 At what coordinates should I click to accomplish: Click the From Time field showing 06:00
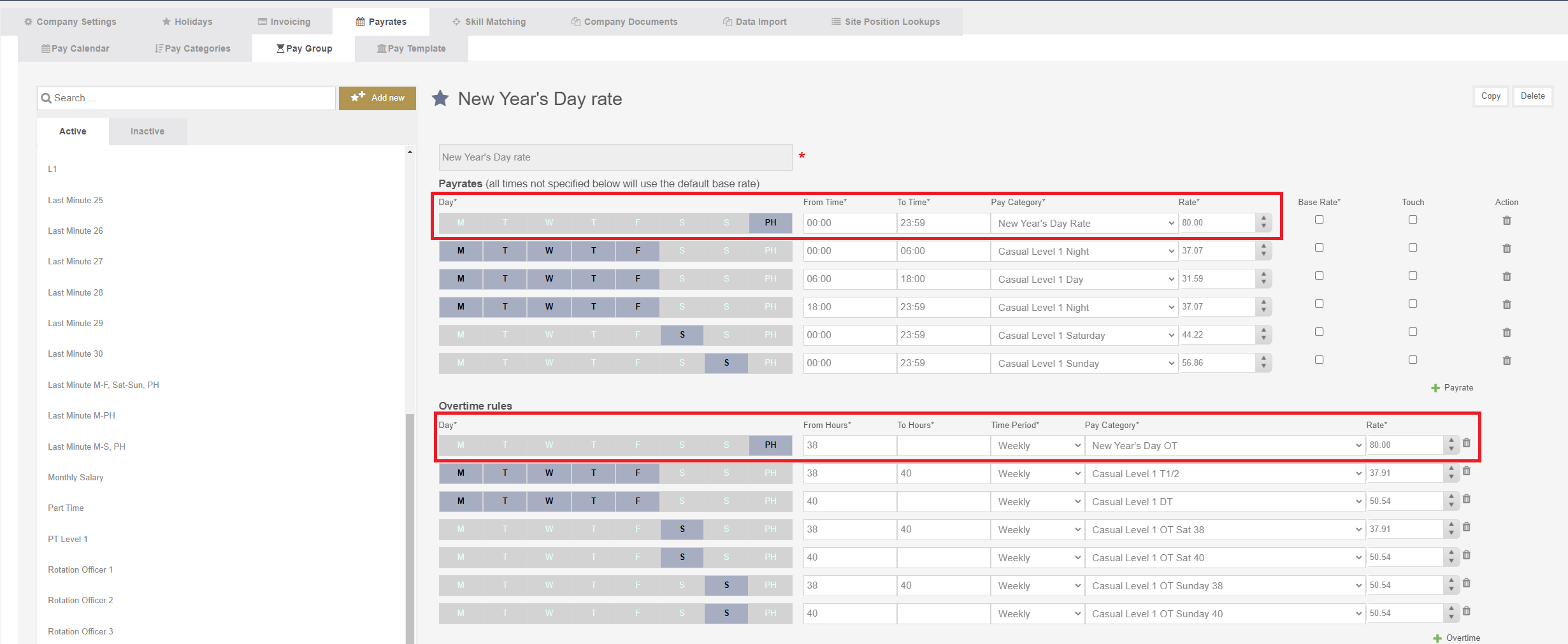[x=849, y=279]
